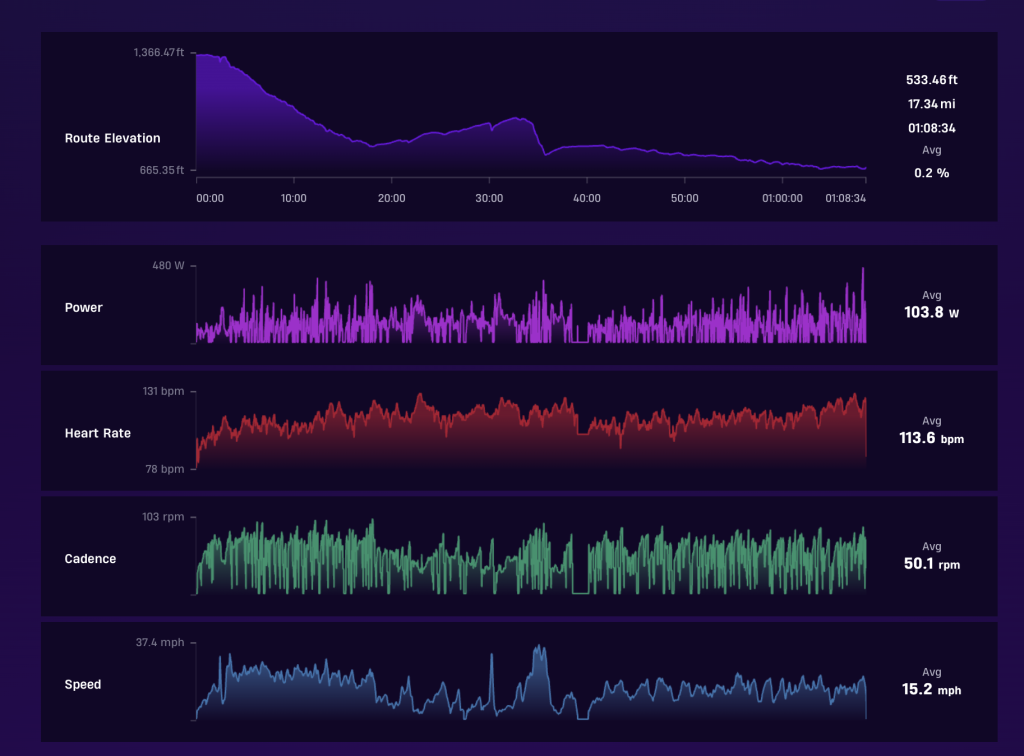
Task: Select the 01:00:00 time axis tick
Action: click(782, 198)
